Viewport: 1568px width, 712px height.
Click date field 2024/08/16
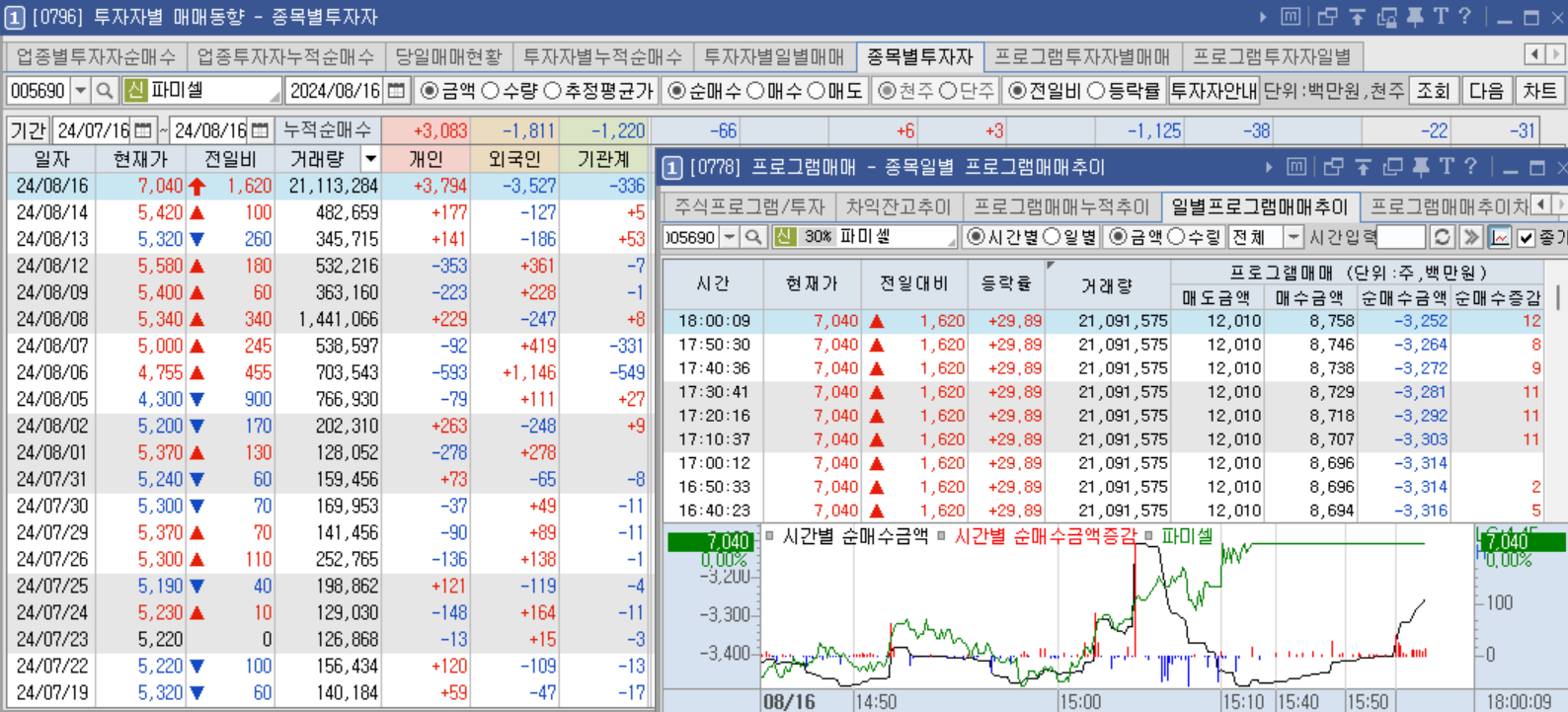click(335, 91)
